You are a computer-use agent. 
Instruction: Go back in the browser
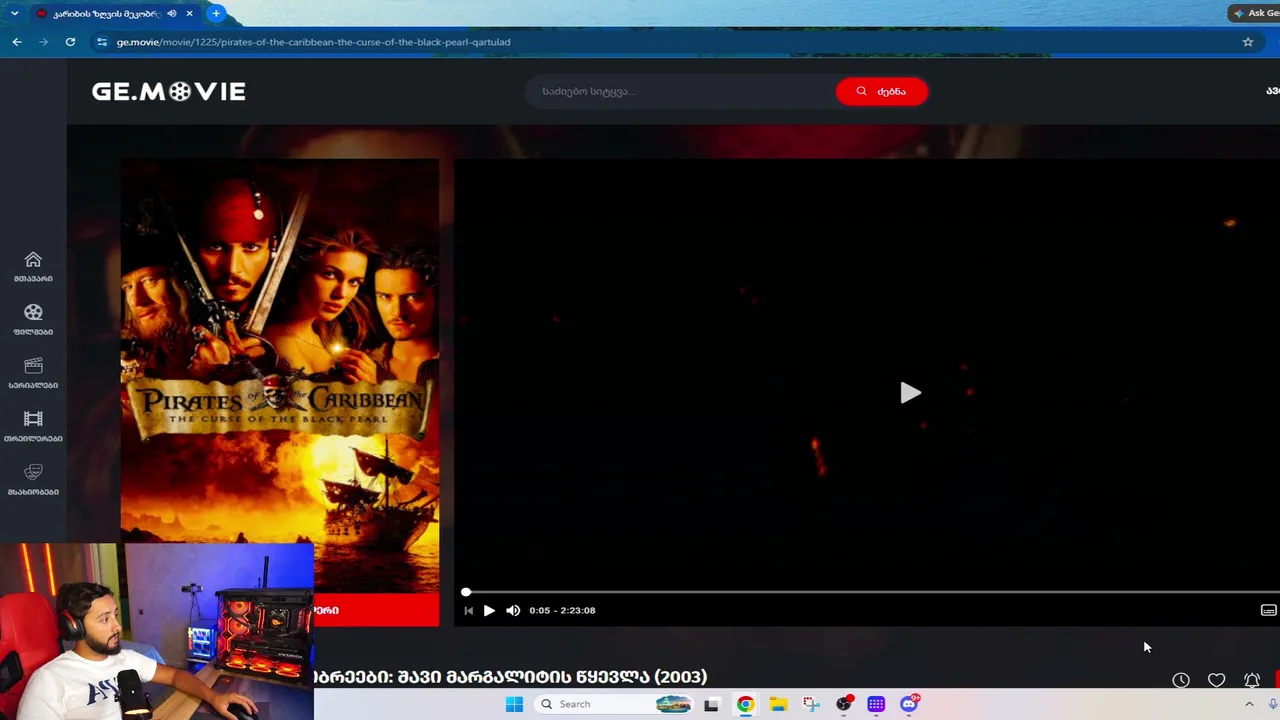coord(17,42)
